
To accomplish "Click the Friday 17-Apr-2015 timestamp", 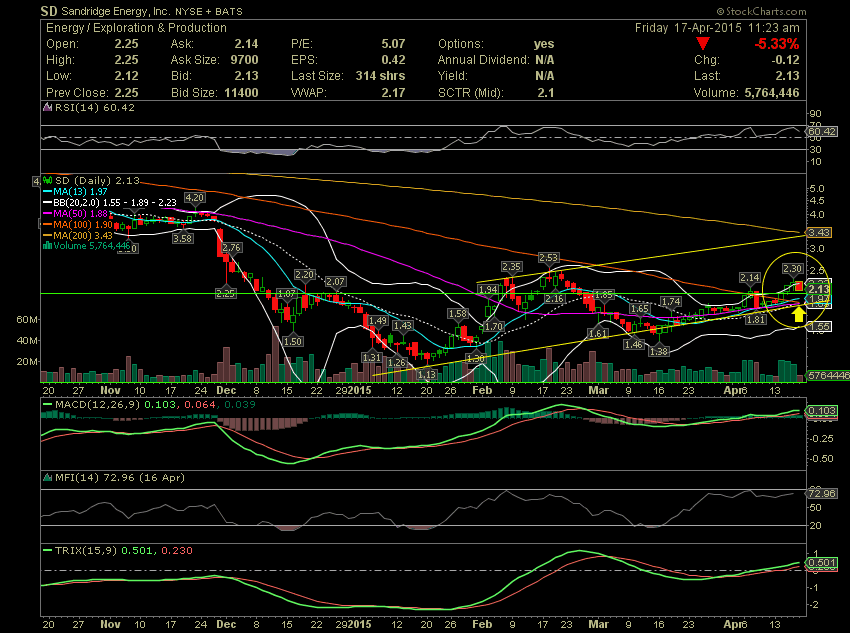I will [717, 28].
